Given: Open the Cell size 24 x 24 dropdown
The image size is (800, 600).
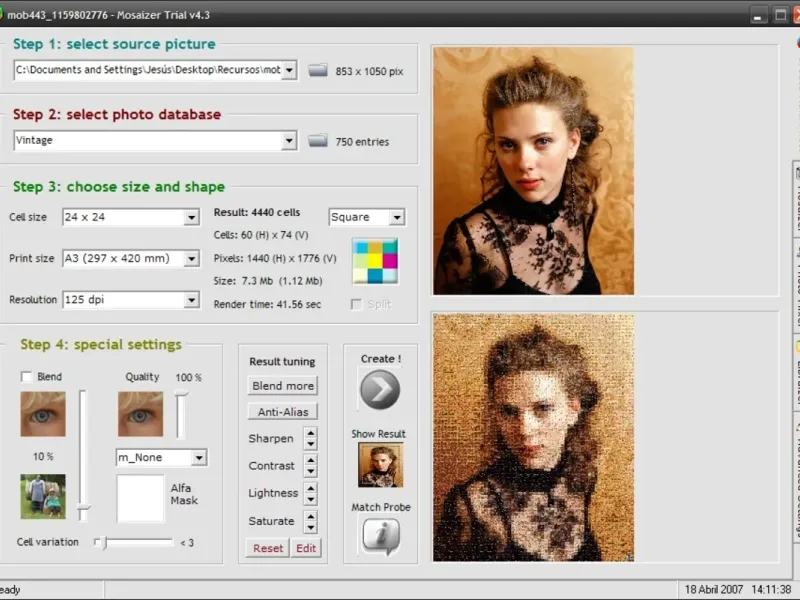Looking at the screenshot, I should click(x=191, y=217).
